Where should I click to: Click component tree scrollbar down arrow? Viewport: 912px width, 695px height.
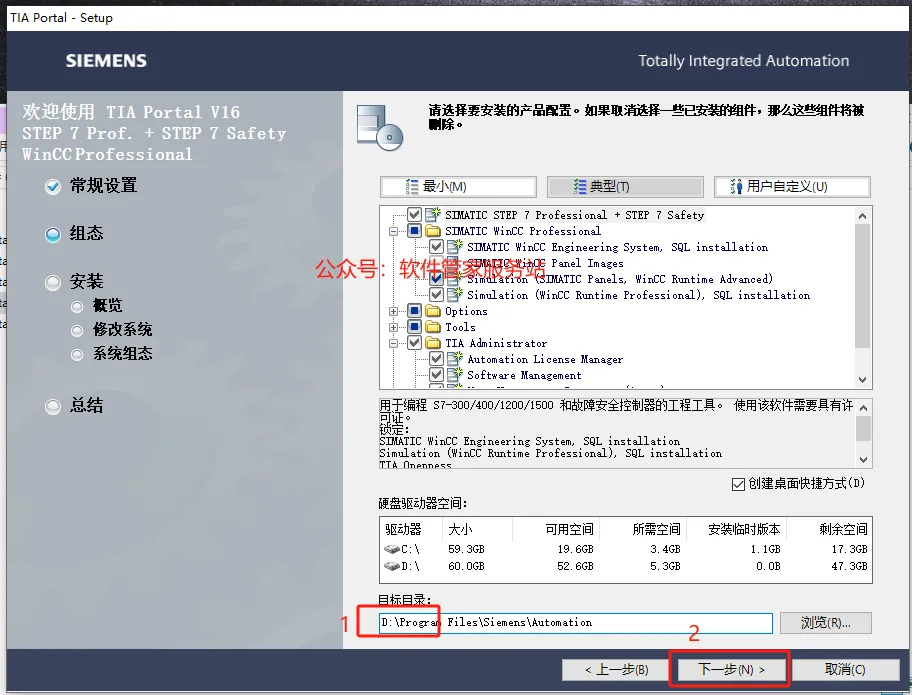[x=863, y=380]
